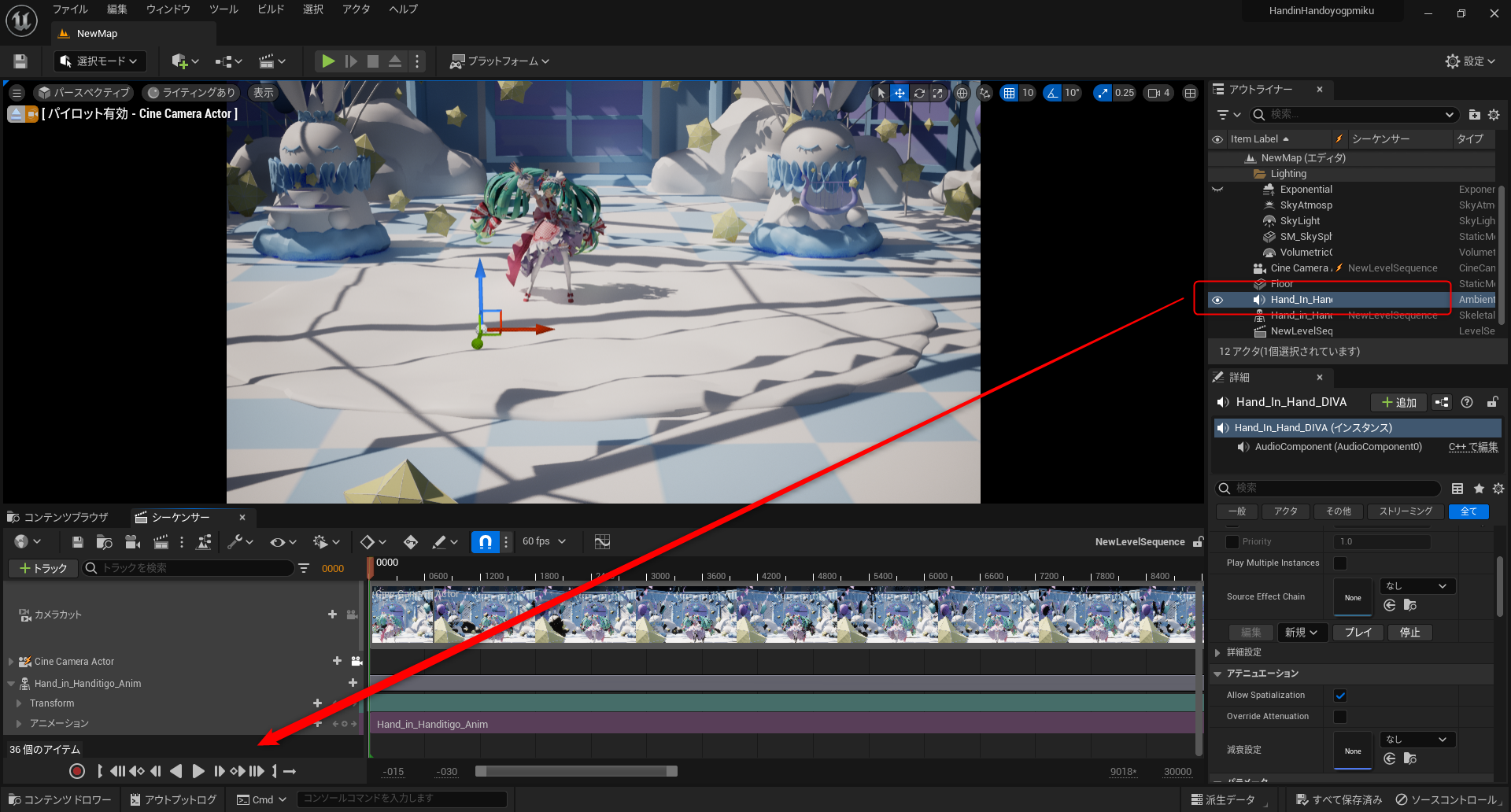Image resolution: width=1511 pixels, height=812 pixels.
Task: Click the プレイ button in details panel
Action: point(1358,633)
